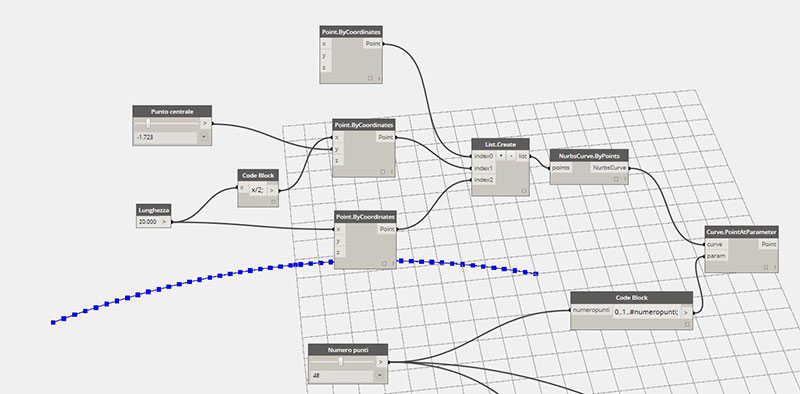Image resolution: width=800 pixels, height=394 pixels.
Task: Click the Punto centrale slider output arrow
Action: click(205, 123)
